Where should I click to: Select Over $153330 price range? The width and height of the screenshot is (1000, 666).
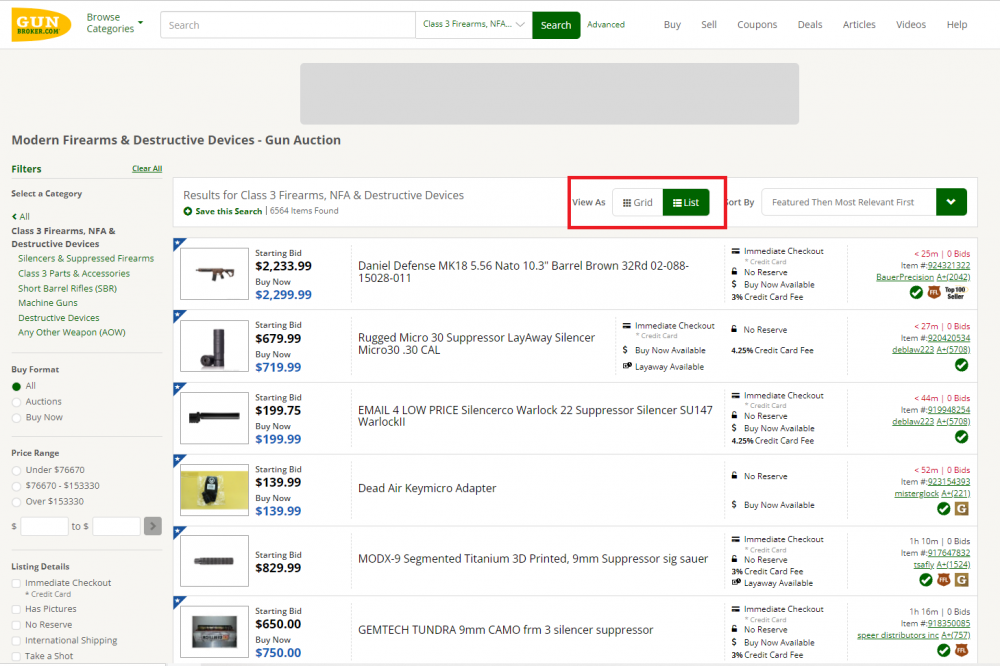pyautogui.click(x=17, y=502)
